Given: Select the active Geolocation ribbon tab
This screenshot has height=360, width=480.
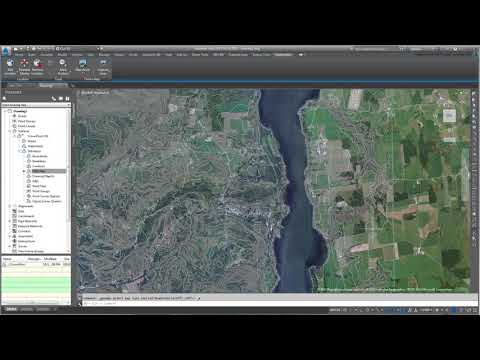Looking at the screenshot, I should pos(283,55).
